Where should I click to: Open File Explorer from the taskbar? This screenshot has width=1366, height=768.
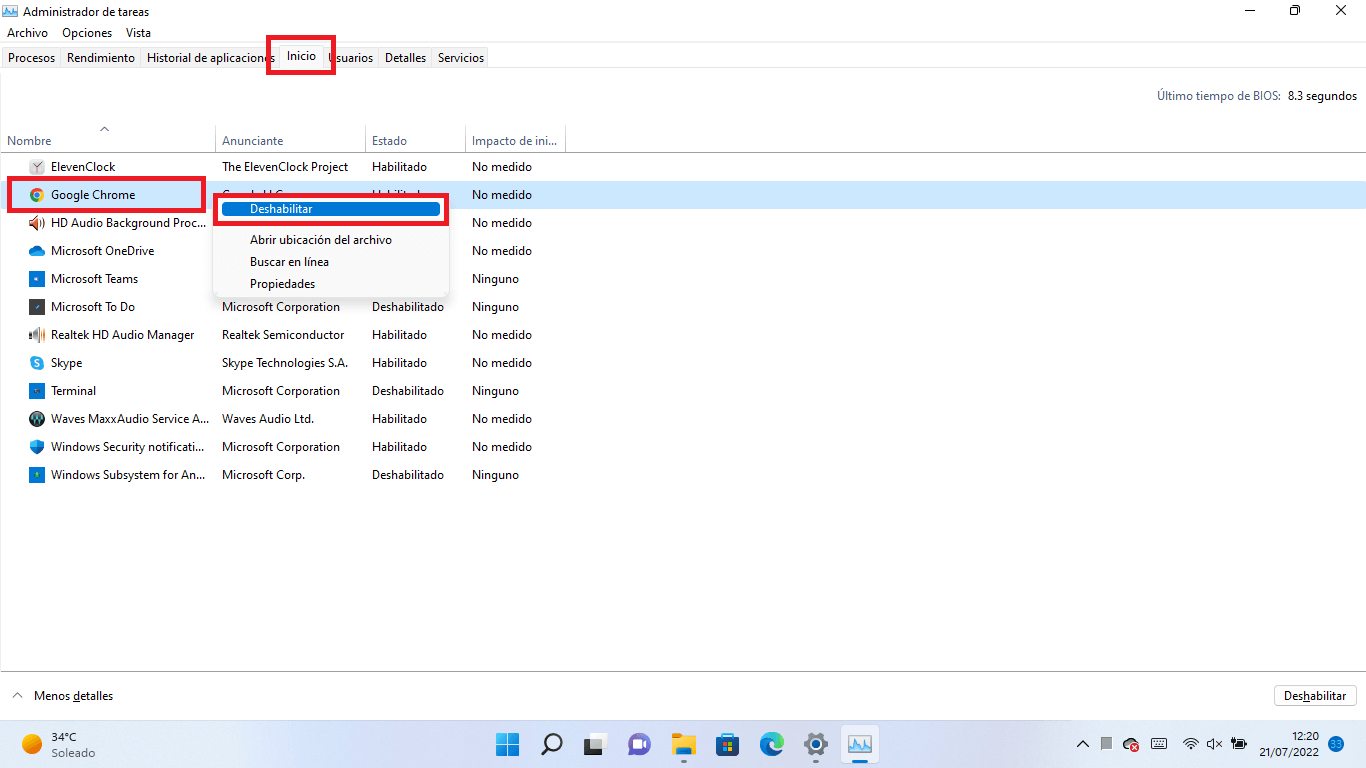click(683, 744)
